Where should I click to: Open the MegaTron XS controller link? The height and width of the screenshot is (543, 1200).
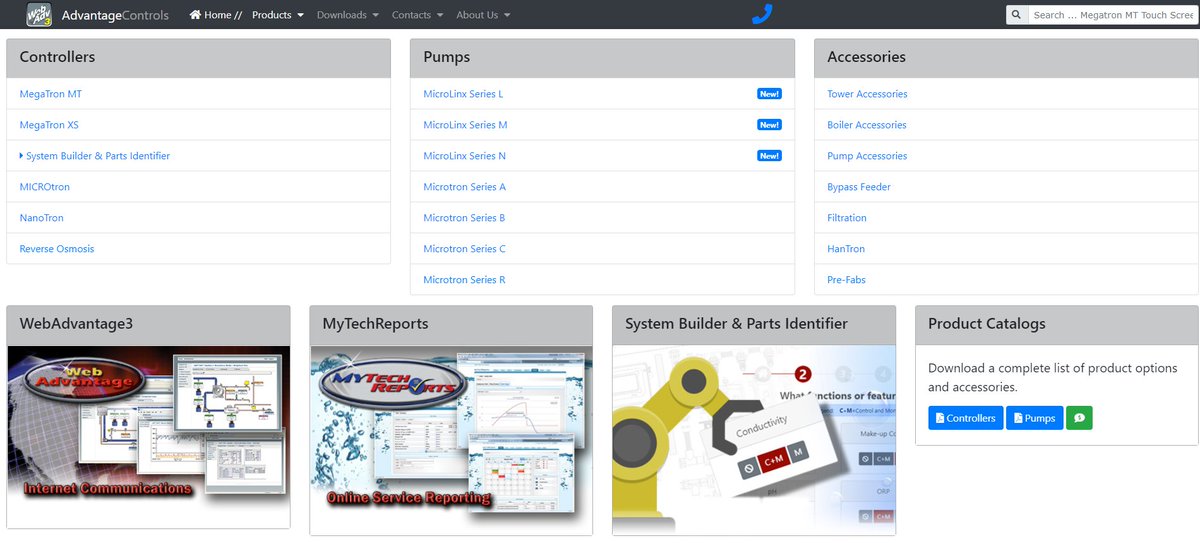tap(49, 125)
